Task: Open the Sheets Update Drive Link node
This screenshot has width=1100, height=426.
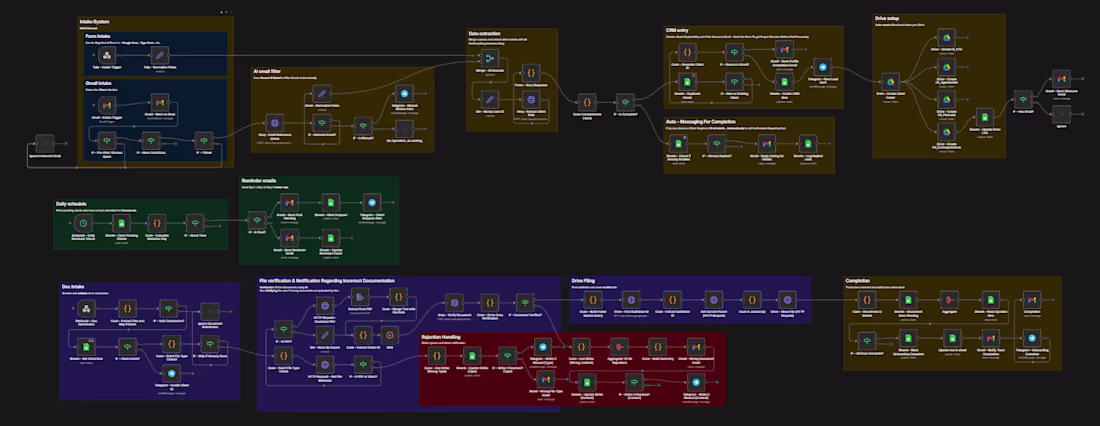Action: [x=986, y=119]
